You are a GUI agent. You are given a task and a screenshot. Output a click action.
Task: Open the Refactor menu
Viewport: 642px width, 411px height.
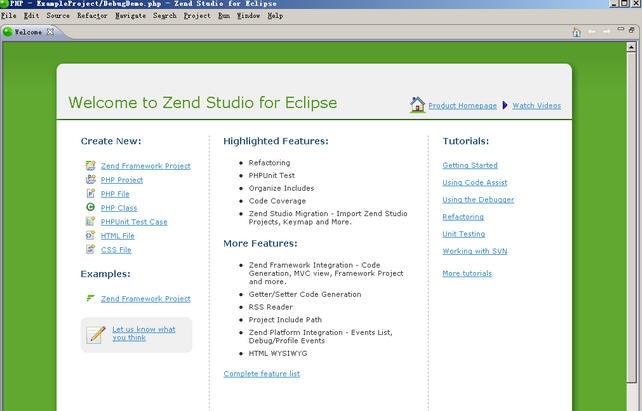(92, 16)
